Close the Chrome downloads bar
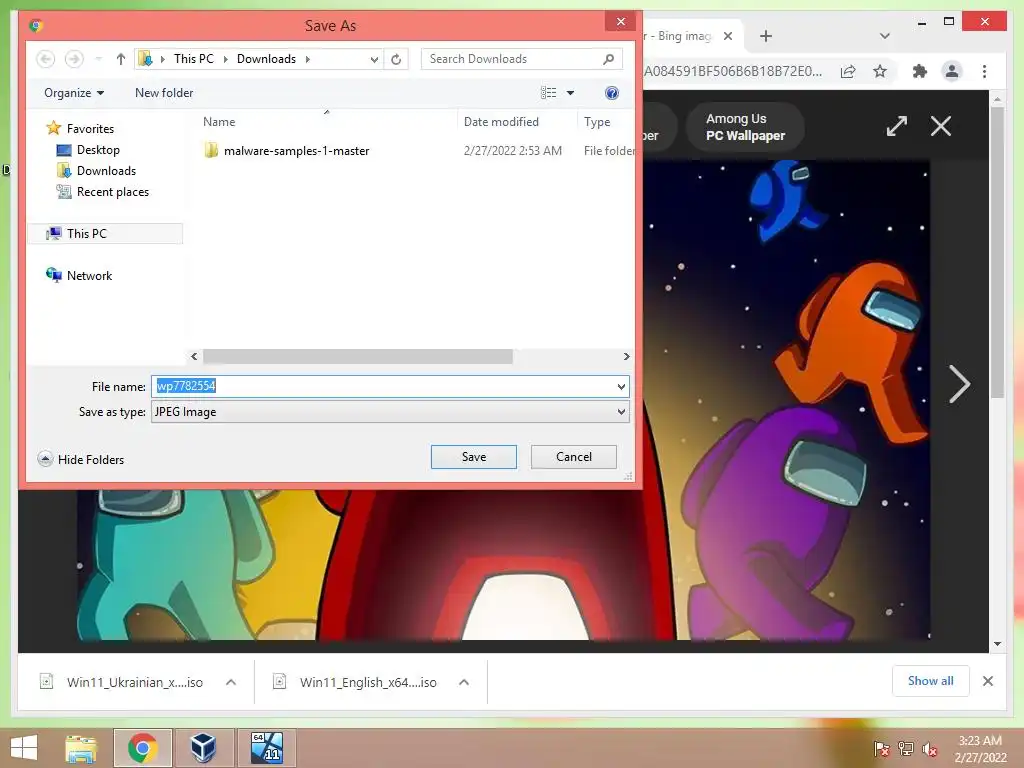 [x=987, y=681]
